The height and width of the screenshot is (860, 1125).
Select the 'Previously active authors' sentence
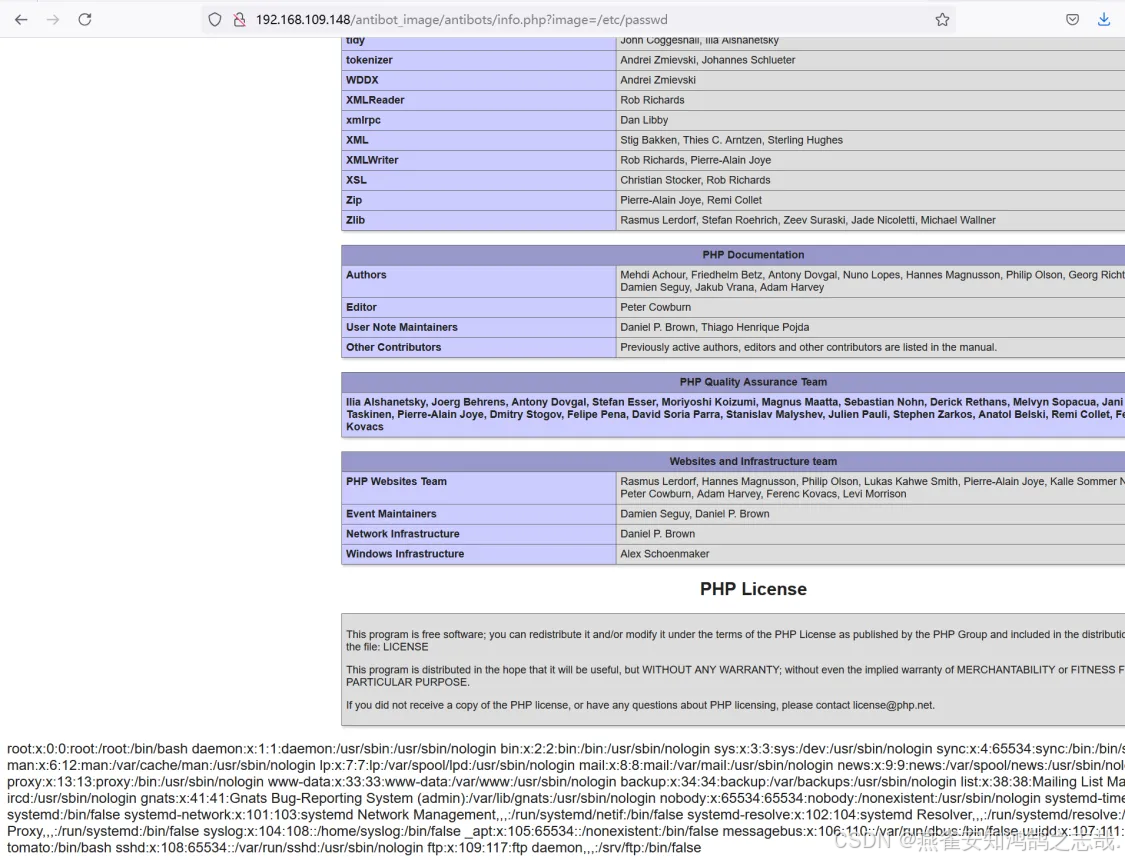808,348
